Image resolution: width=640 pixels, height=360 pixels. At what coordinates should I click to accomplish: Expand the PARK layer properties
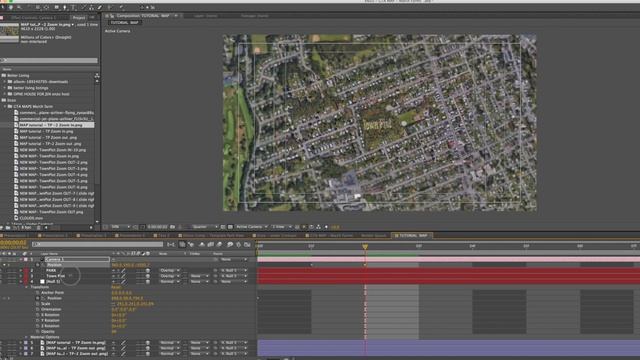point(21,270)
